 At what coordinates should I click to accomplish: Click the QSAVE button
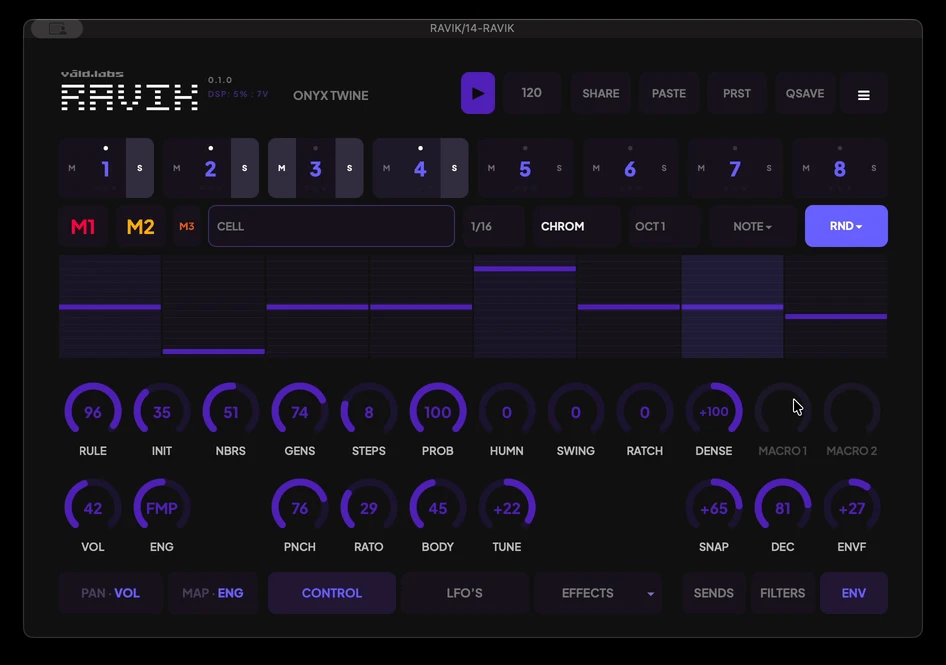pyautogui.click(x=805, y=94)
